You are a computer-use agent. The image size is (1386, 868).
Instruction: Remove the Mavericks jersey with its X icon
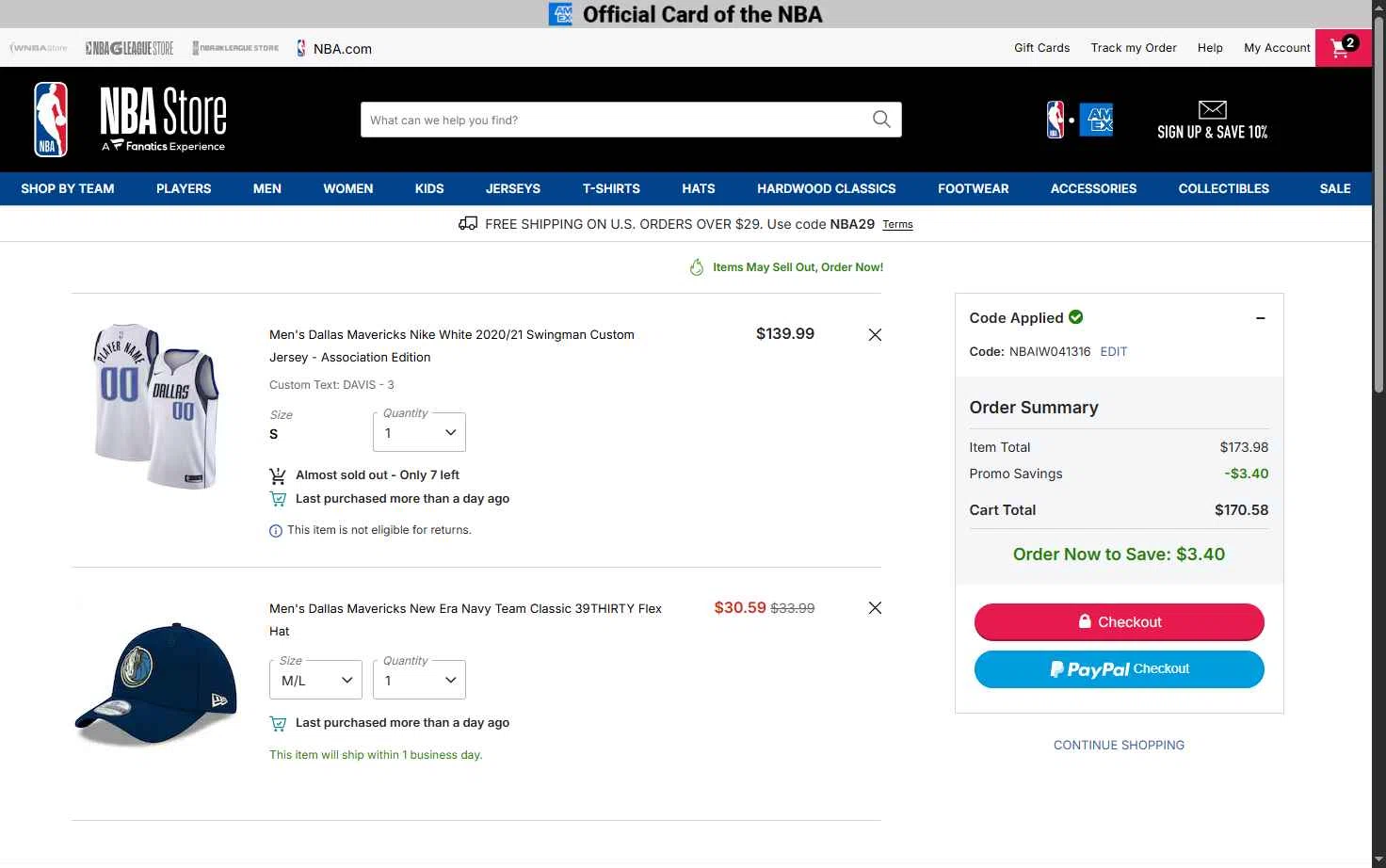tap(875, 335)
